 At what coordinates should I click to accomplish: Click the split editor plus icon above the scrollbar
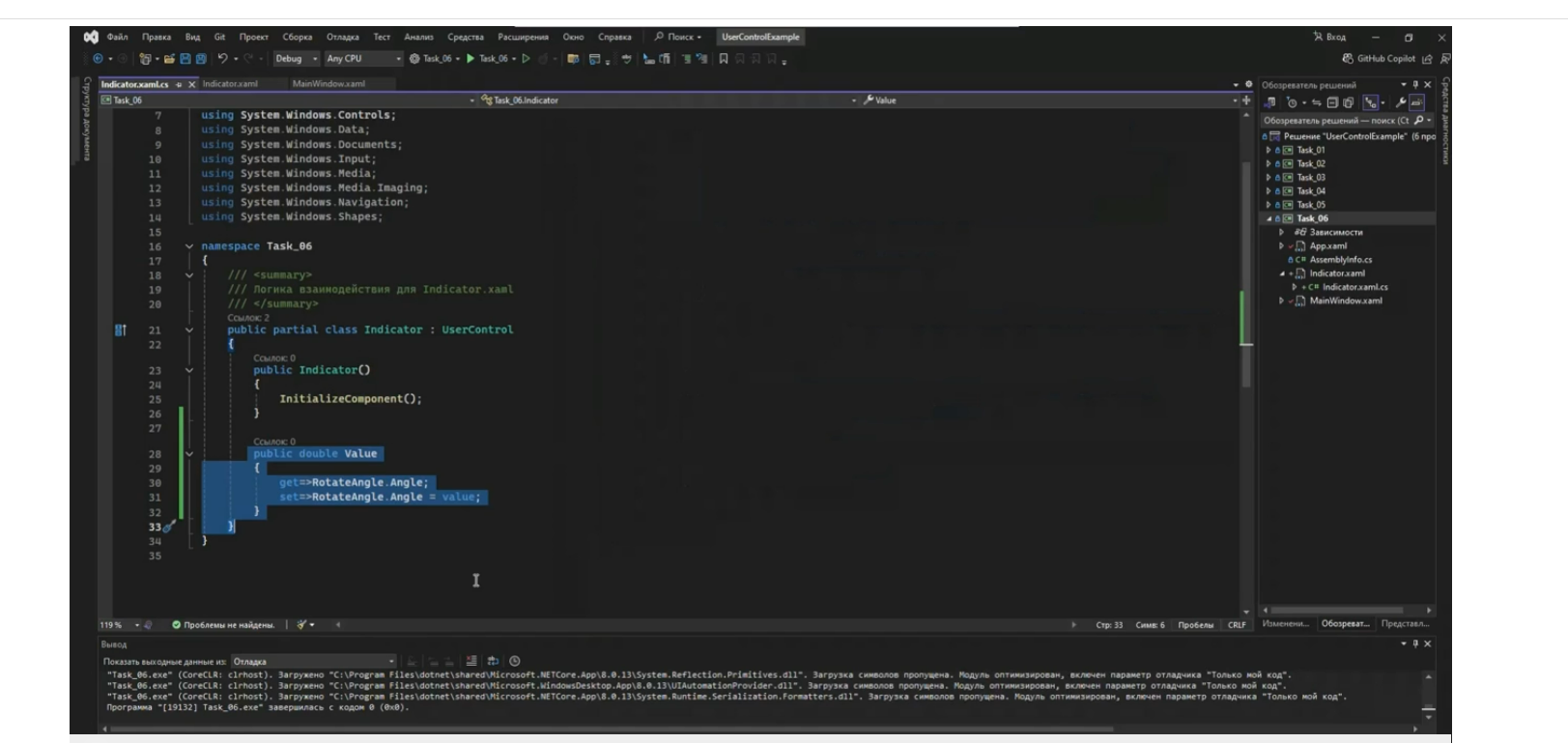(1246, 100)
